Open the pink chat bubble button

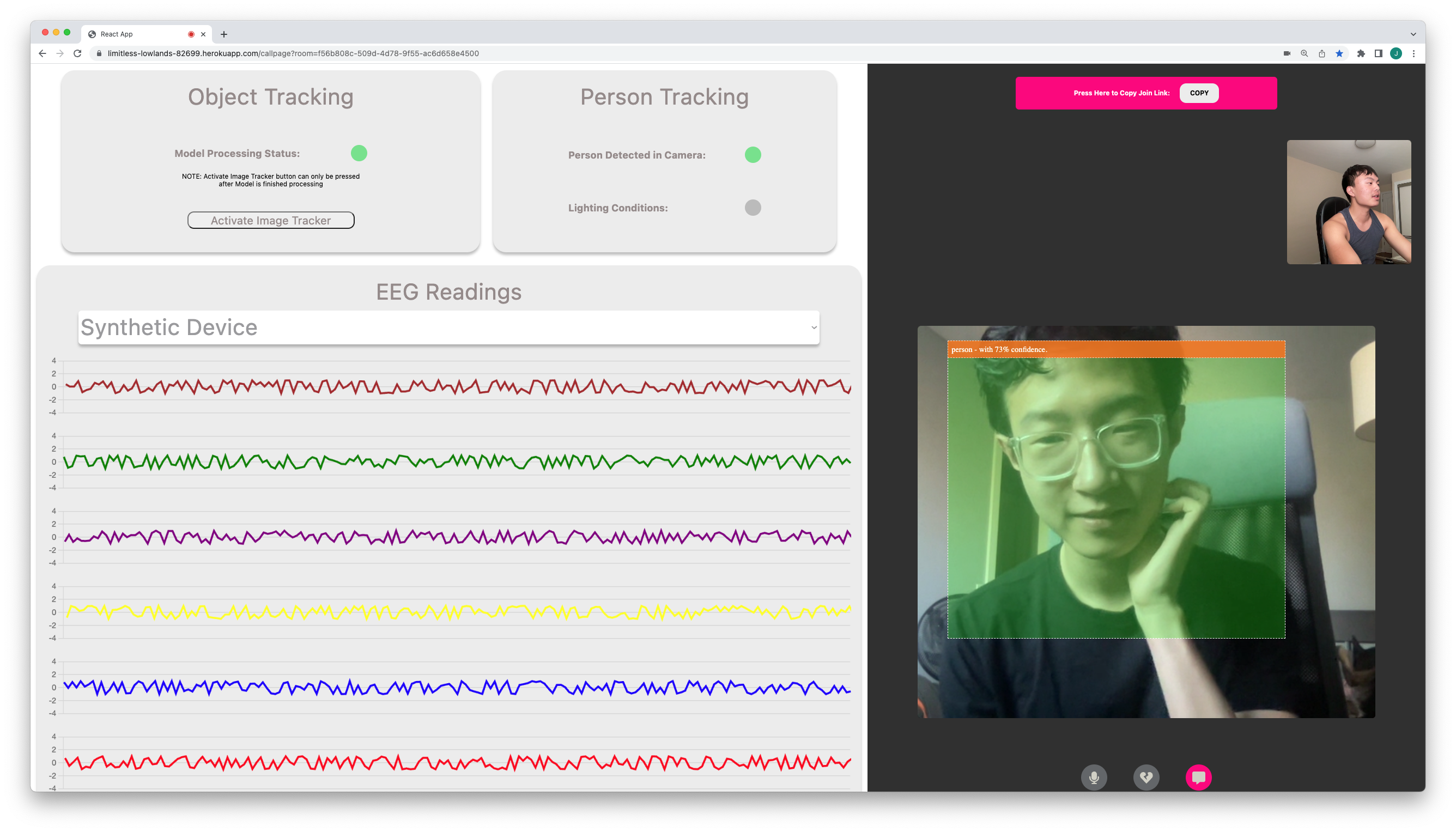1198,777
